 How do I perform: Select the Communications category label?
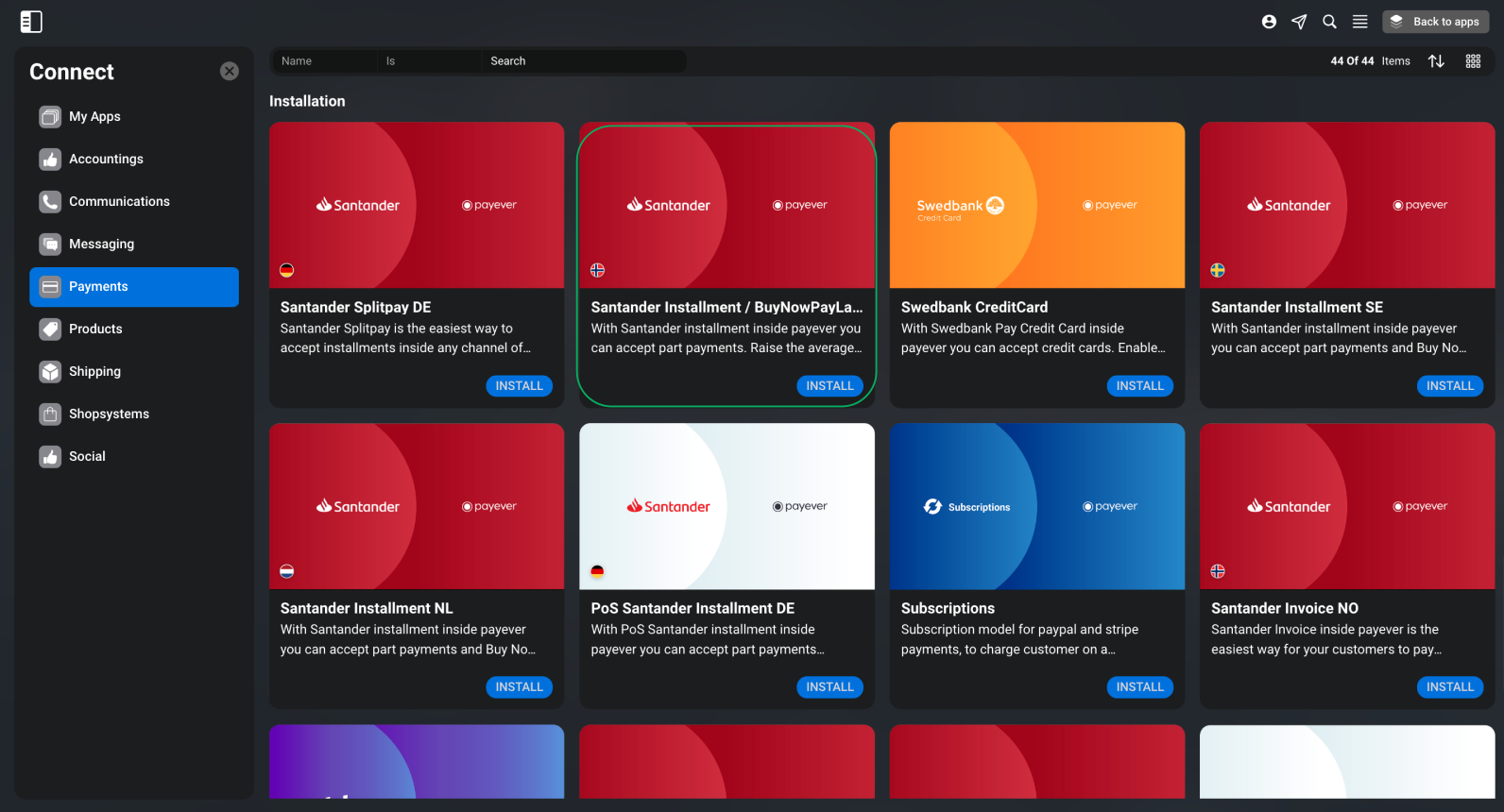point(119,202)
